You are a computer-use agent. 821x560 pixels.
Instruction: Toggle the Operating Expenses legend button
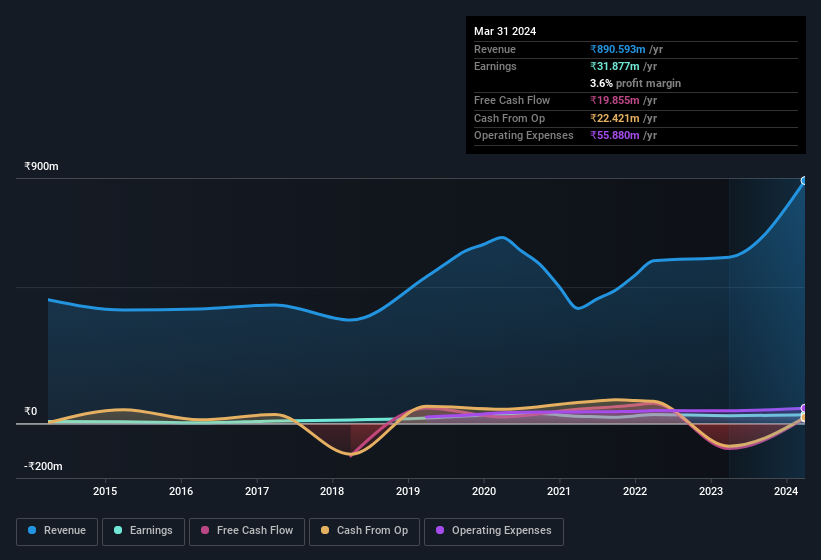point(494,531)
